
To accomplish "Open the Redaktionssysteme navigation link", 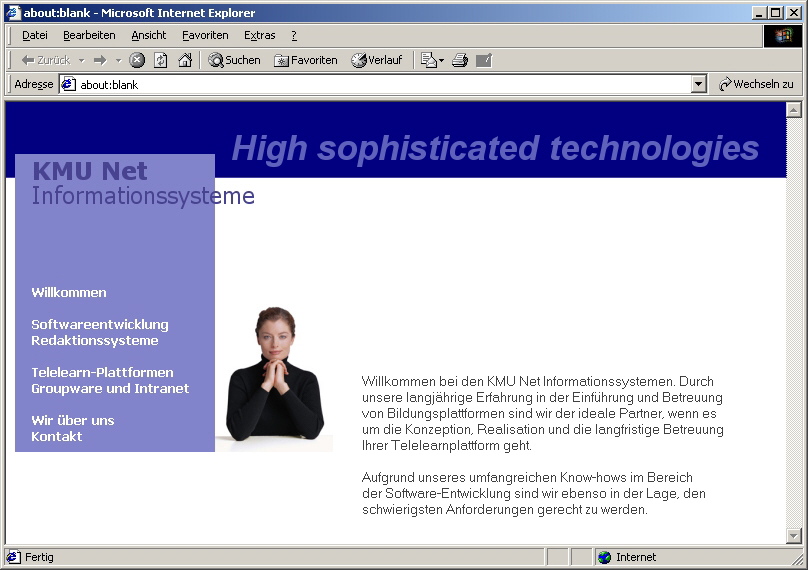I will click(95, 340).
